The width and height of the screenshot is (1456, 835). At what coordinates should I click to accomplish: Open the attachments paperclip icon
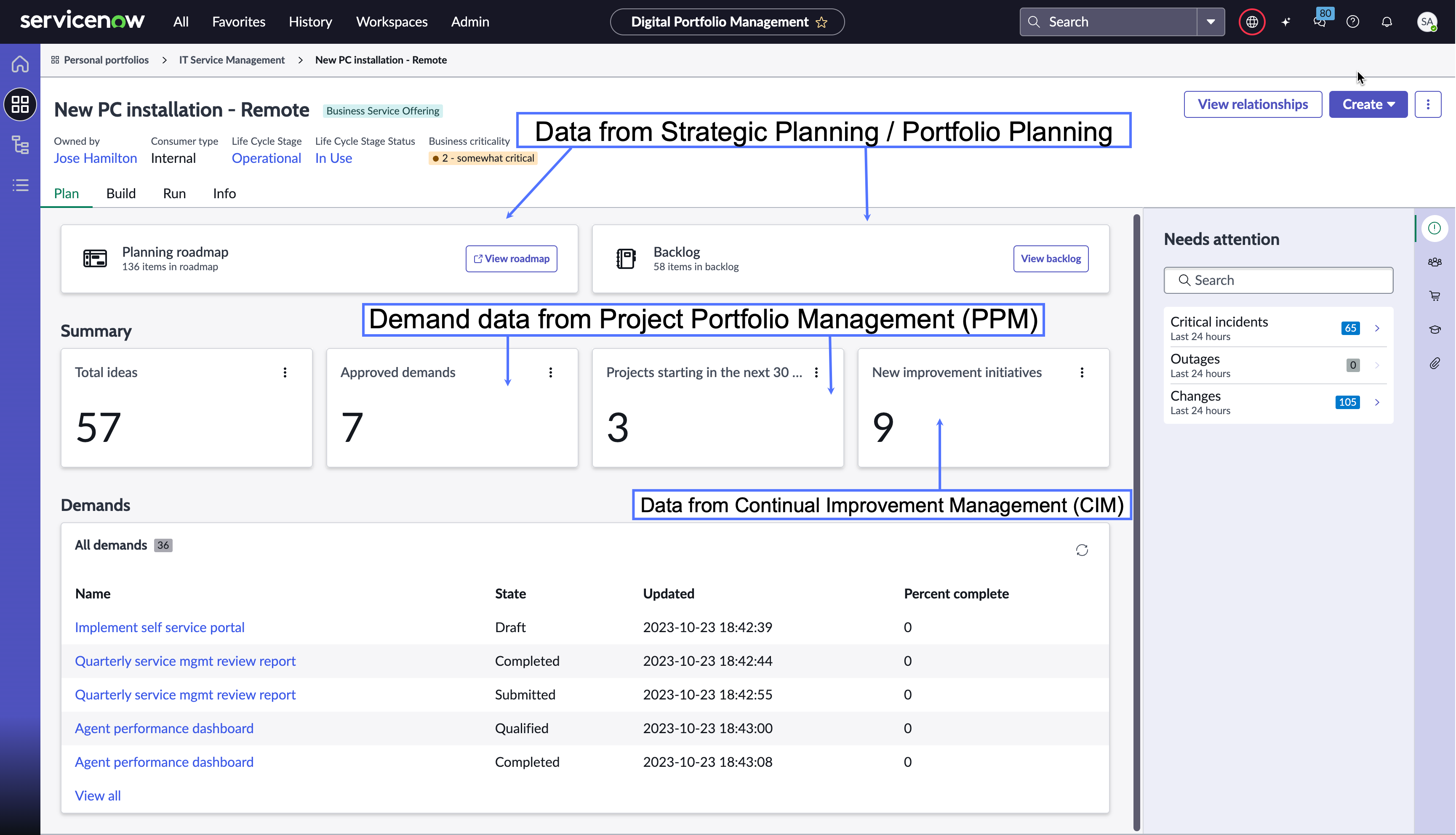pyautogui.click(x=1434, y=363)
